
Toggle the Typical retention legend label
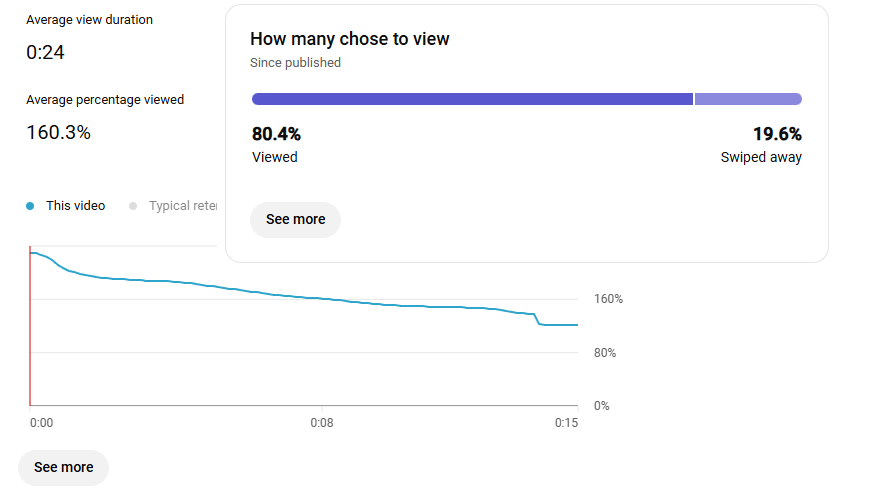coord(183,206)
